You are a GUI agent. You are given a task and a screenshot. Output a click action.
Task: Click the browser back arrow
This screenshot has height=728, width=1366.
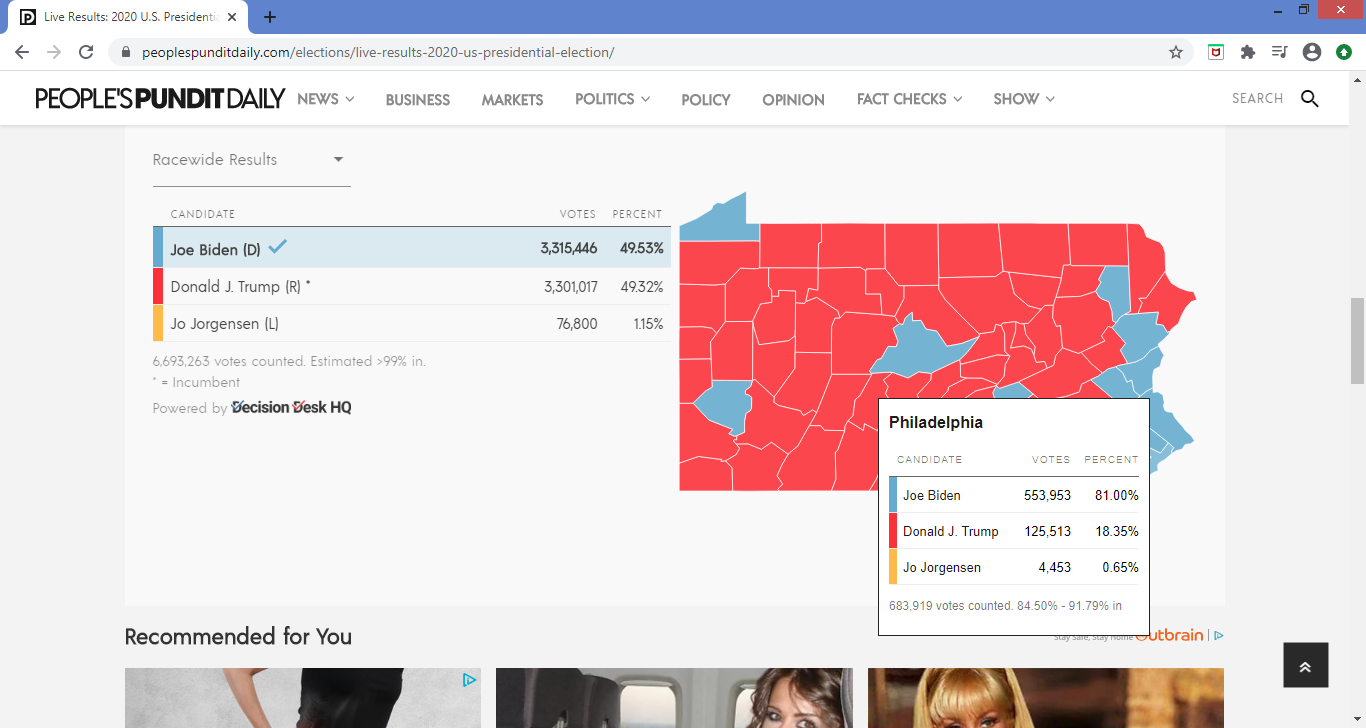pyautogui.click(x=22, y=52)
